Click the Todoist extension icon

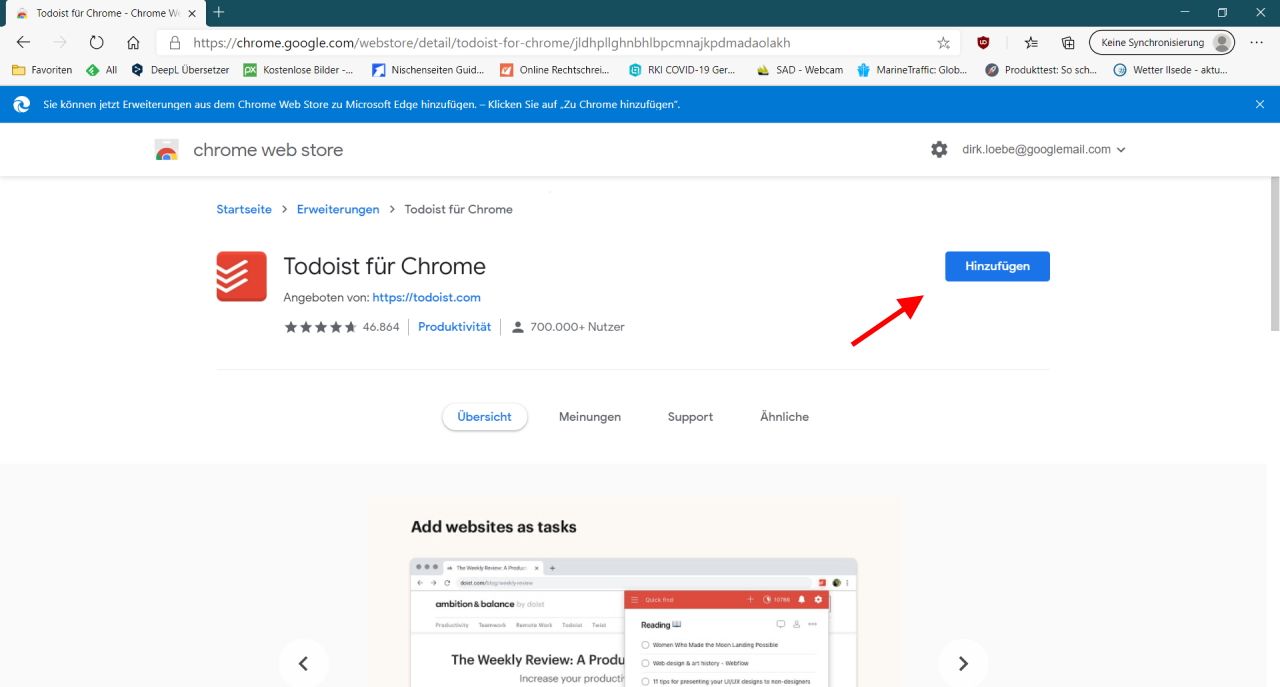click(240, 276)
